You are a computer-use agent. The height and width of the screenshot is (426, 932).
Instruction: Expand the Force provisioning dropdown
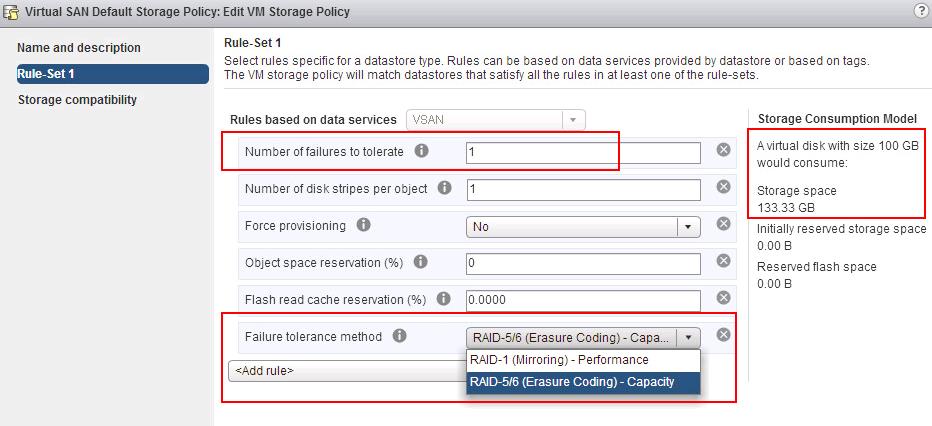coord(688,226)
